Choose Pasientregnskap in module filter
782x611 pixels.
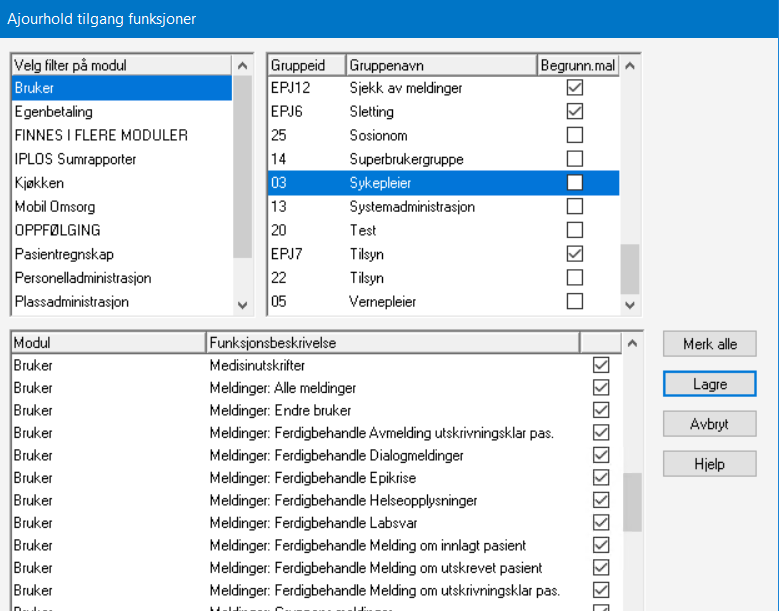[63, 254]
